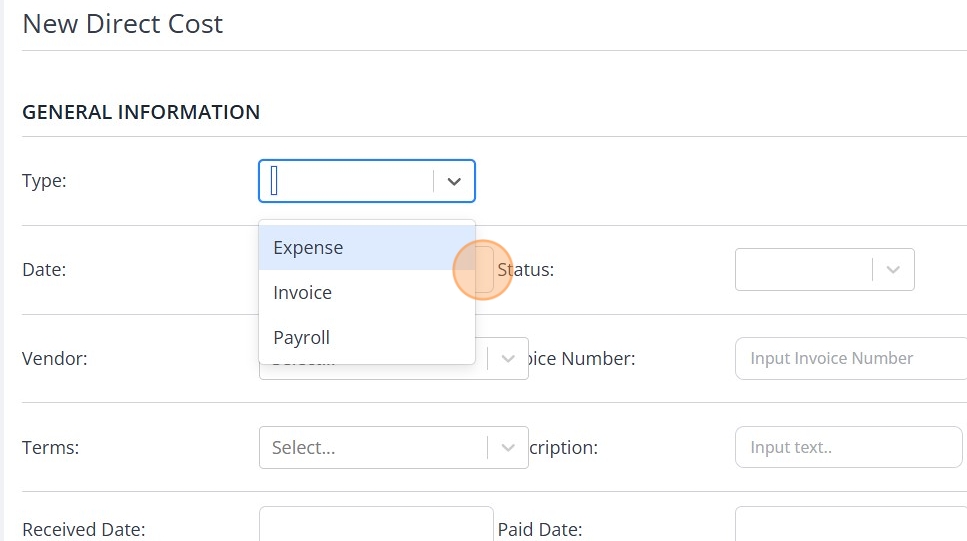Click the Terms field label

click(50, 448)
